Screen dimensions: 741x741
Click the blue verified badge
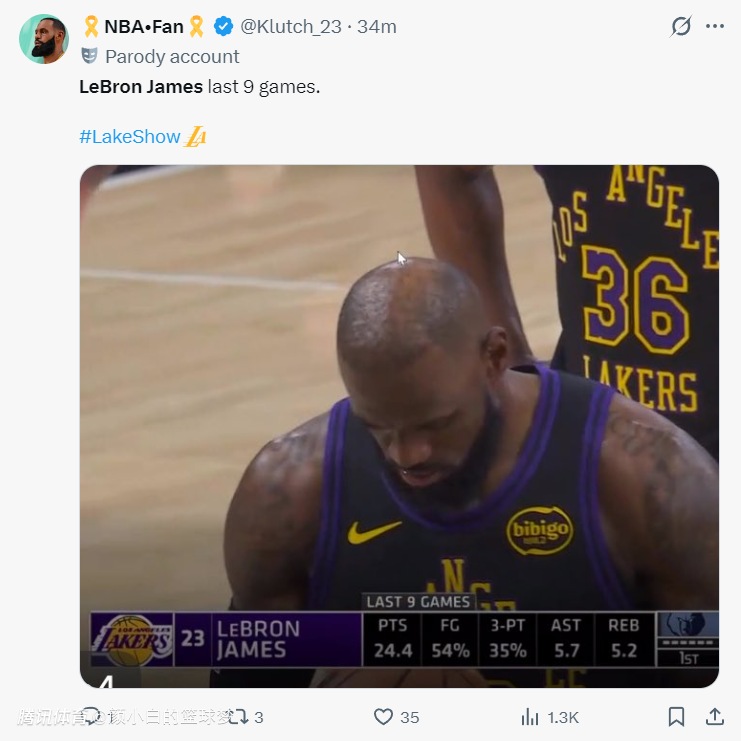(x=223, y=27)
